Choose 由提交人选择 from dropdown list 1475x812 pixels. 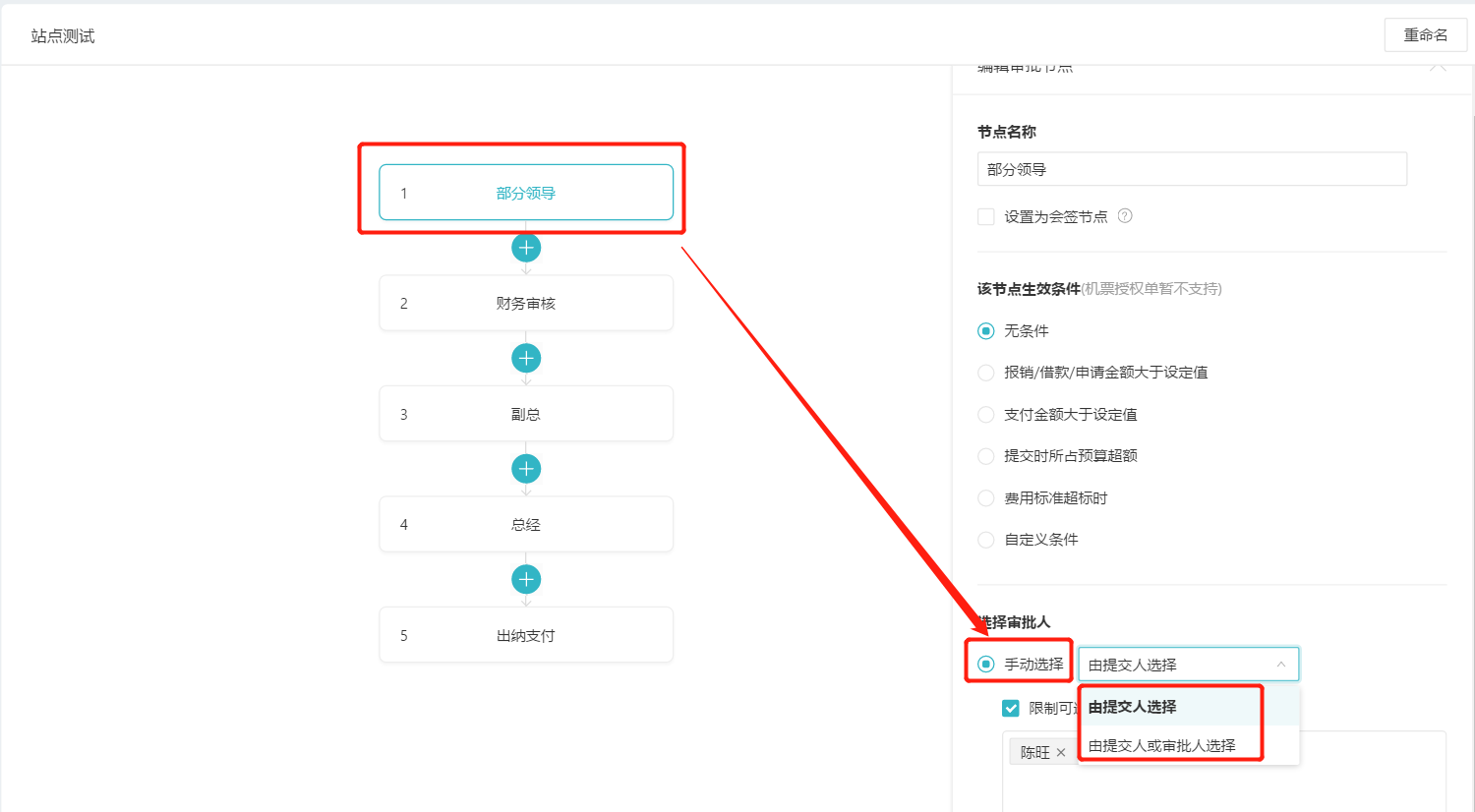[1189, 707]
